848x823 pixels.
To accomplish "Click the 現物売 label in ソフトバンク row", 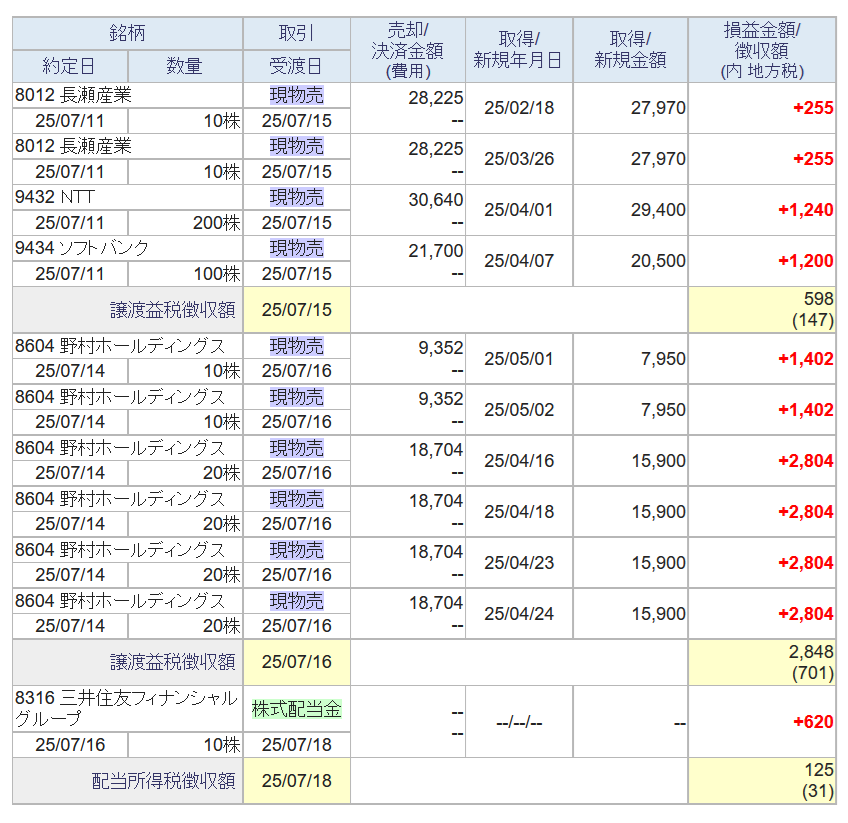I will 296,248.
